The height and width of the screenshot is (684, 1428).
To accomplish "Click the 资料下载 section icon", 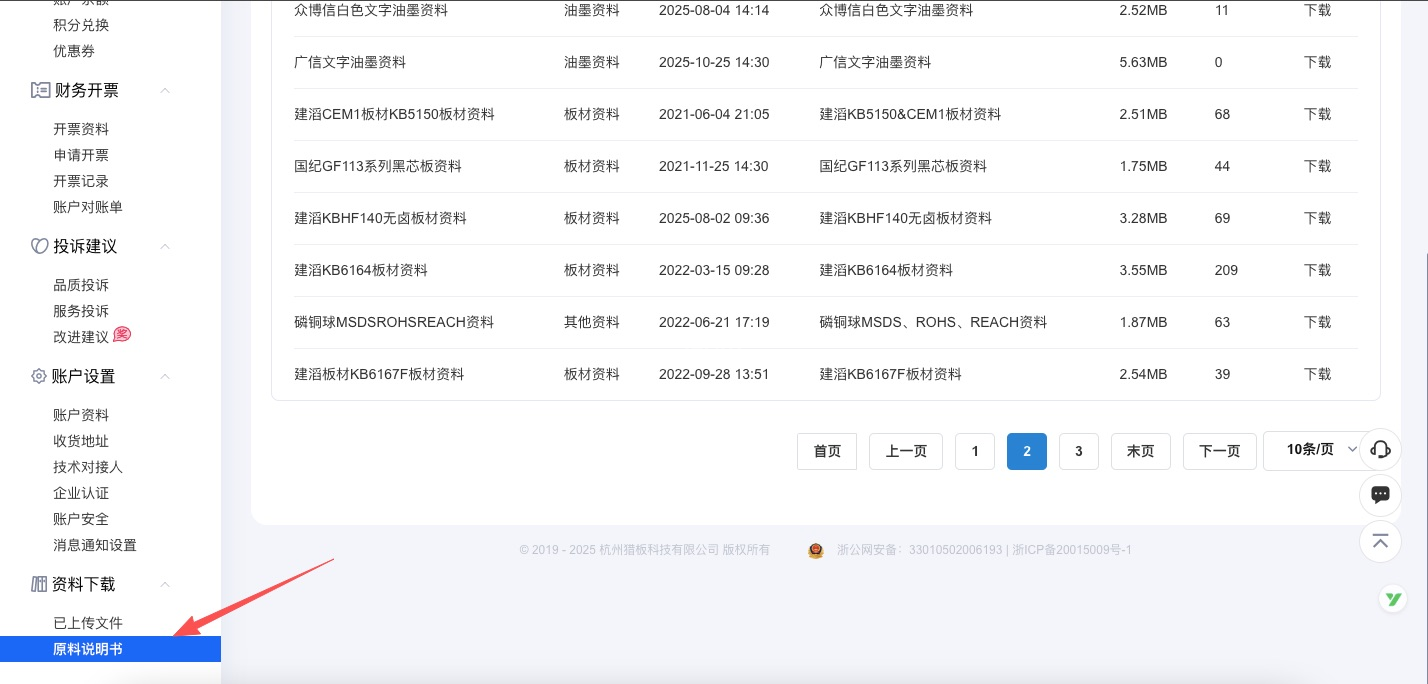I will click(39, 584).
